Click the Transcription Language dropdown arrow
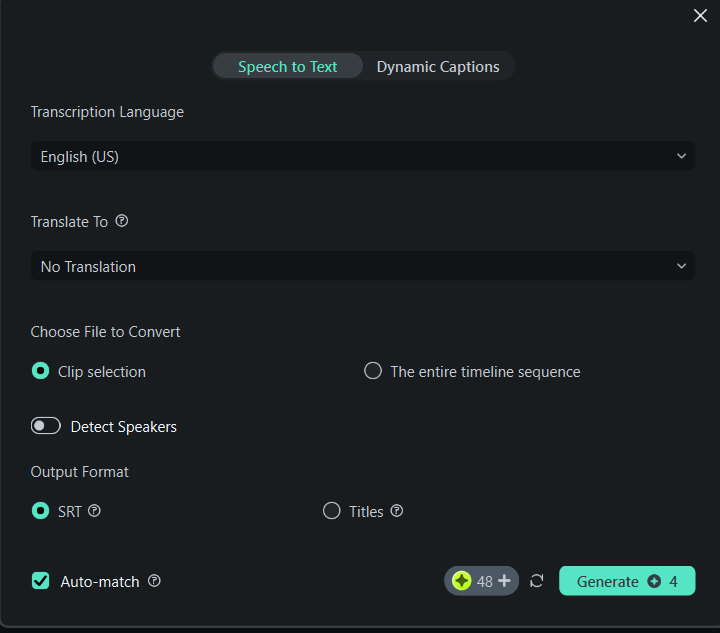The height and width of the screenshot is (633, 720). tap(681, 156)
